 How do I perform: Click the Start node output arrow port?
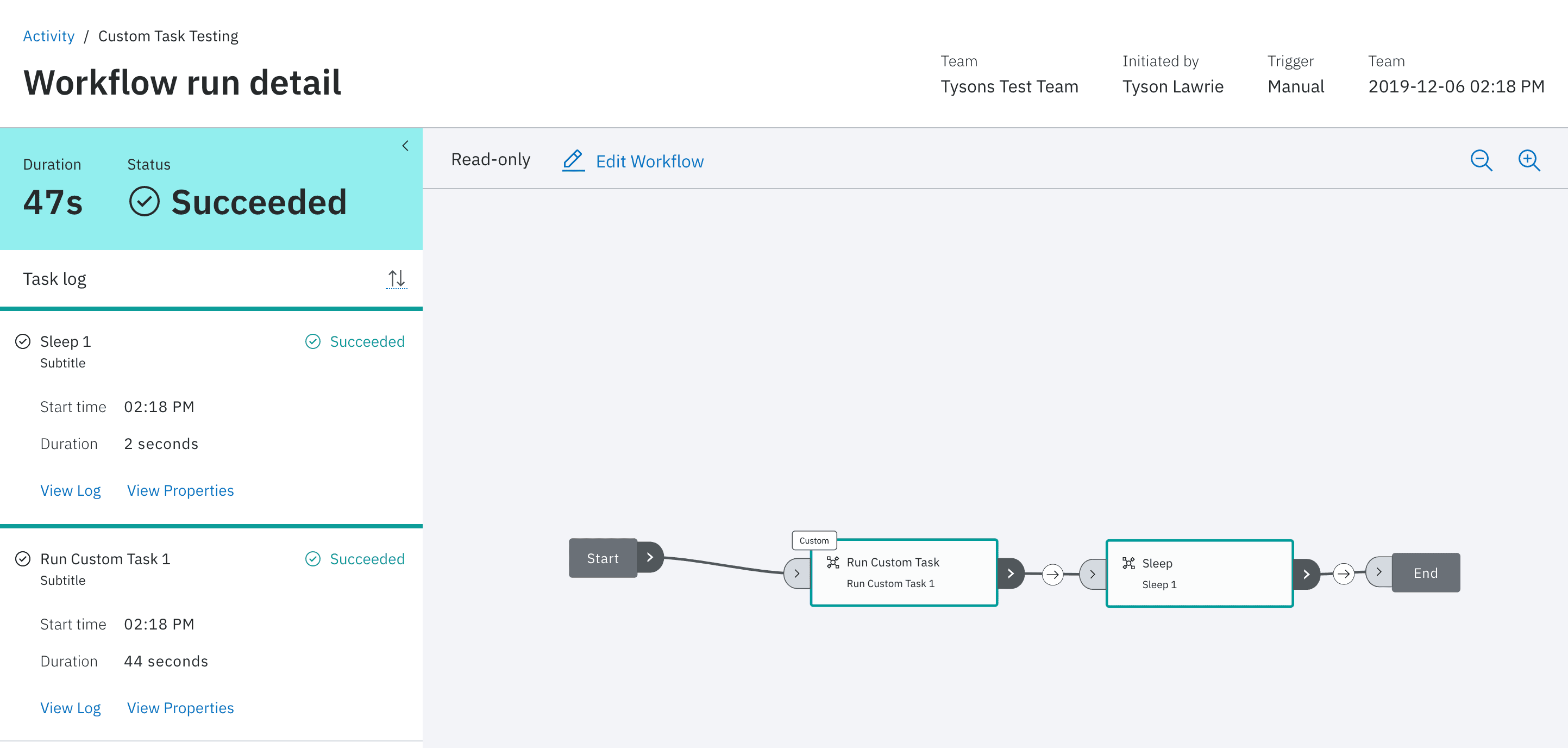click(x=650, y=557)
